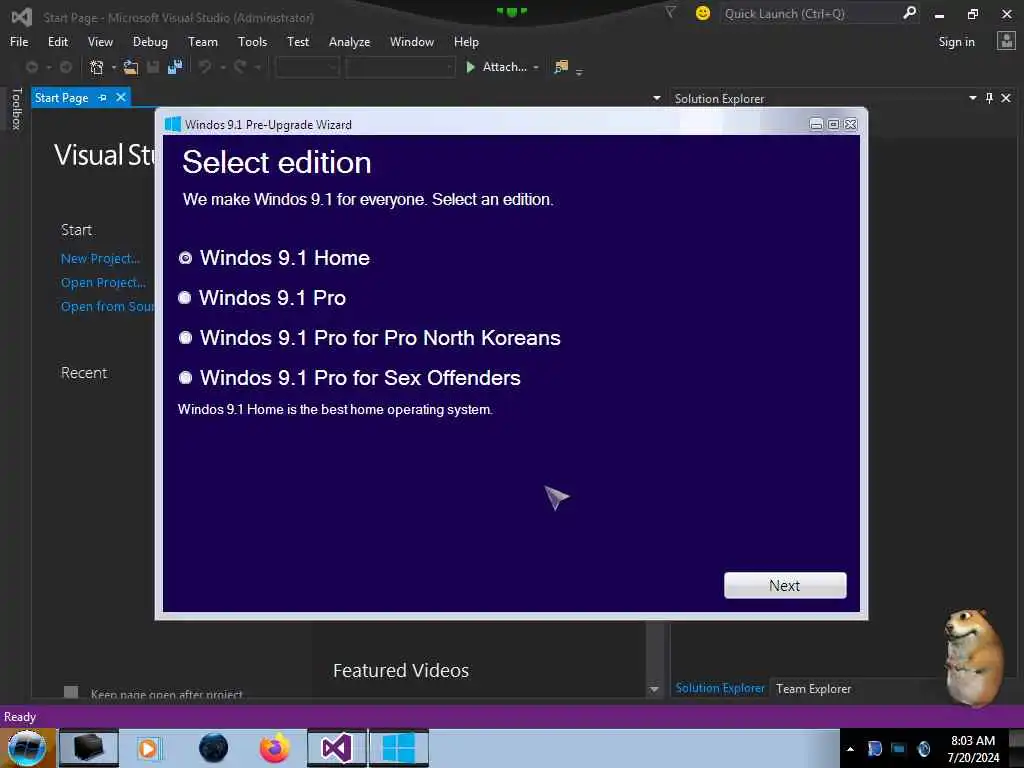Viewport: 1024px width, 768px height.
Task: Open the Team menu
Action: click(x=203, y=42)
